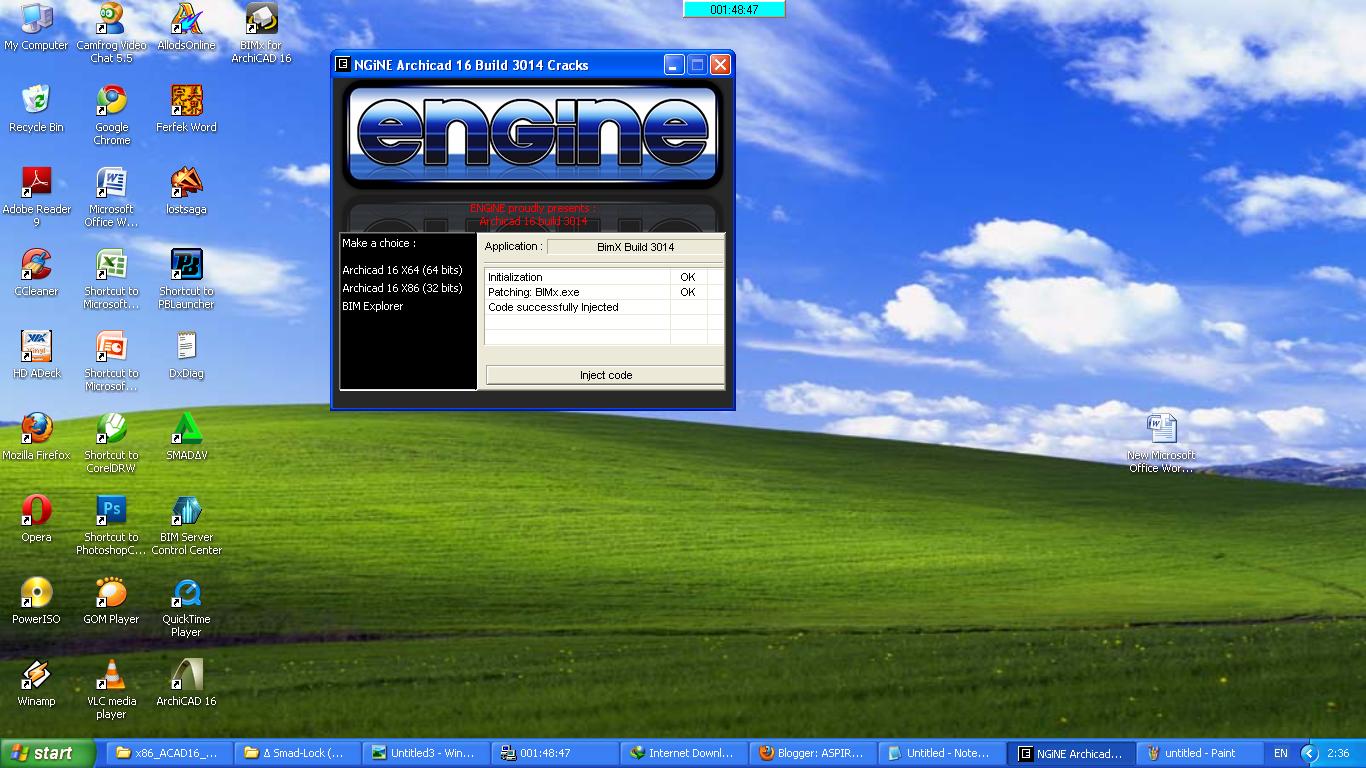Open SMADAV desktop icon
Image resolution: width=1366 pixels, height=768 pixels.
tap(186, 437)
